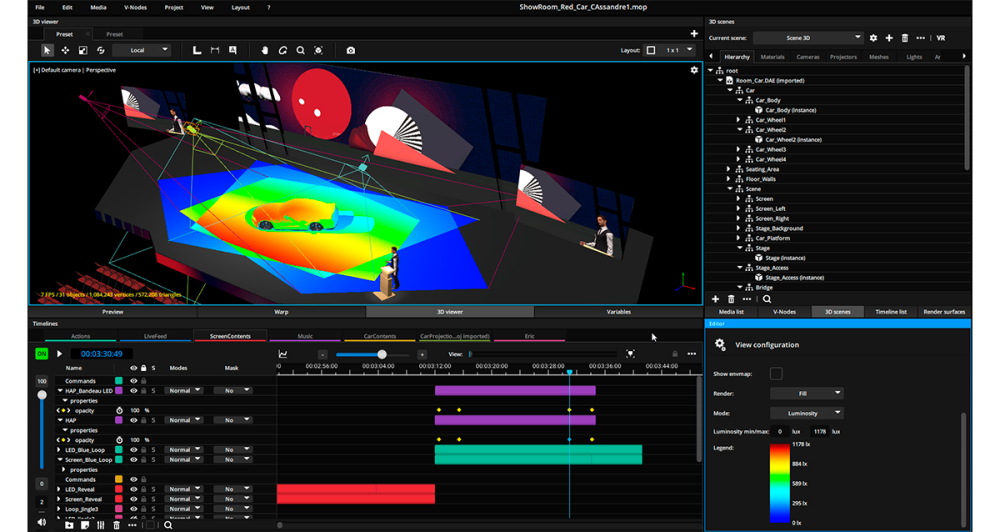
Task: Add a new folder in the timeline
Action: point(69,525)
